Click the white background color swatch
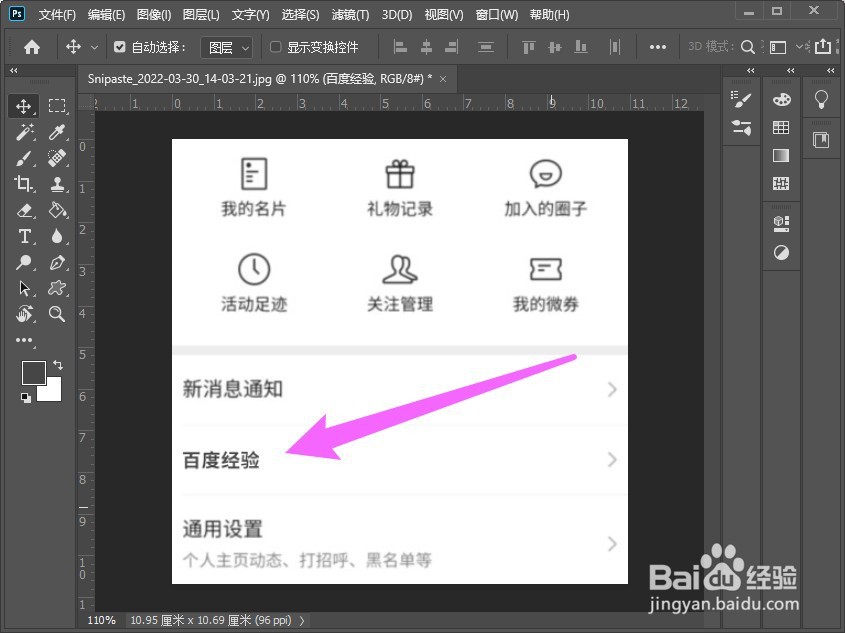Screen dimensions: 845x633 [x=52, y=391]
